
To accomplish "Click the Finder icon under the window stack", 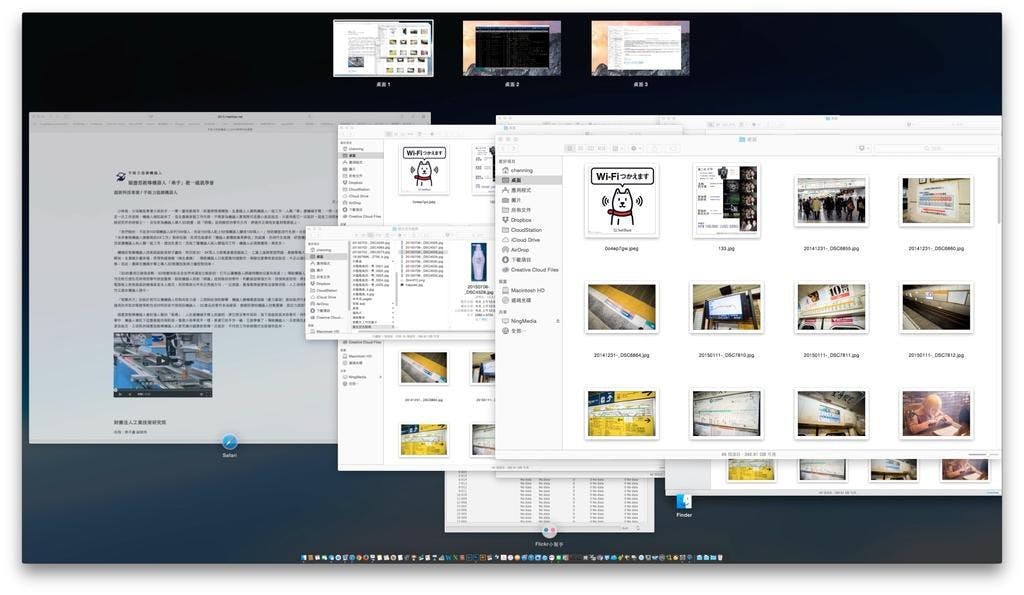I will click(x=684, y=501).
